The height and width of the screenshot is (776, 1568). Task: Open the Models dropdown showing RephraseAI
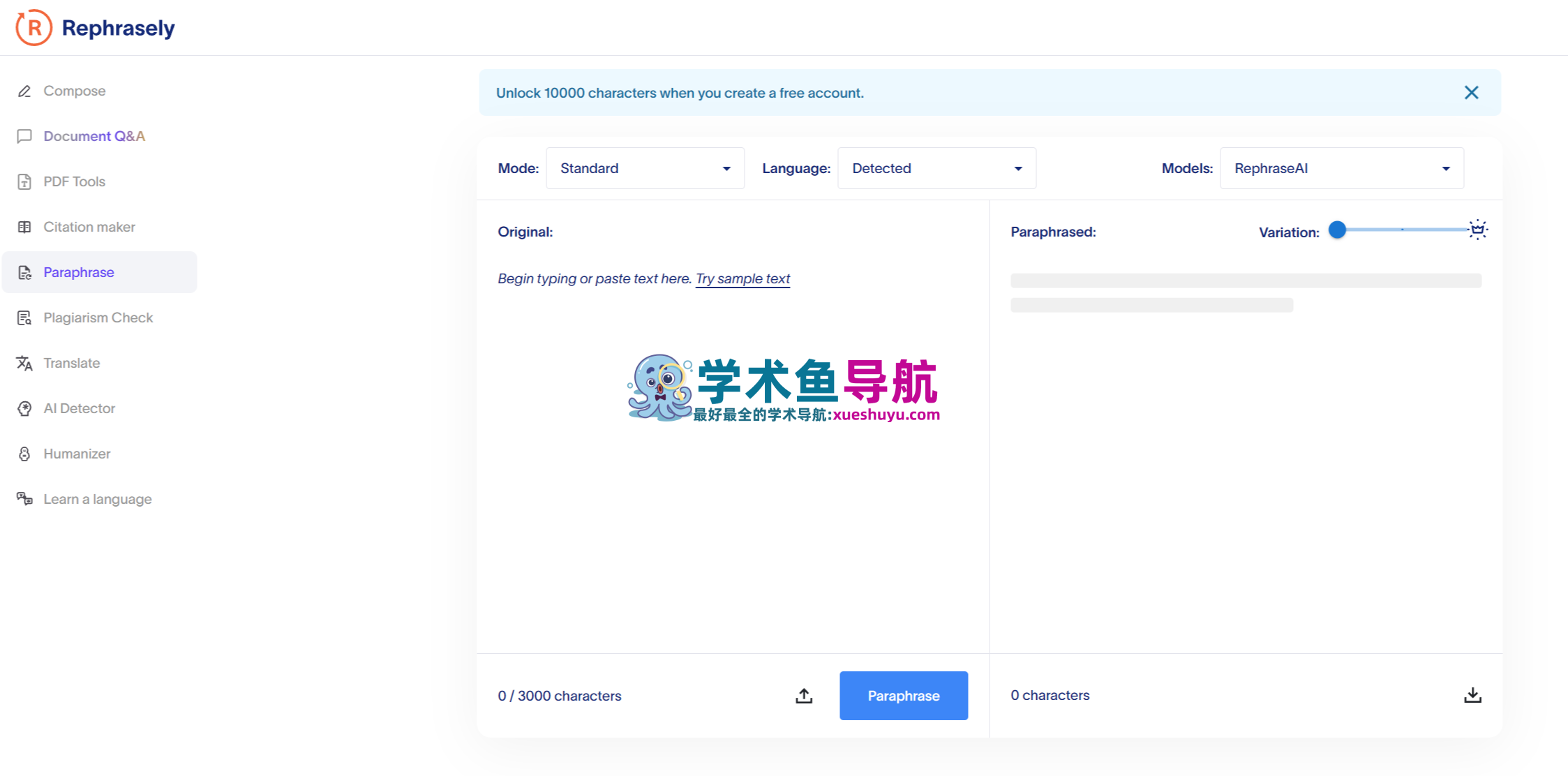1341,168
